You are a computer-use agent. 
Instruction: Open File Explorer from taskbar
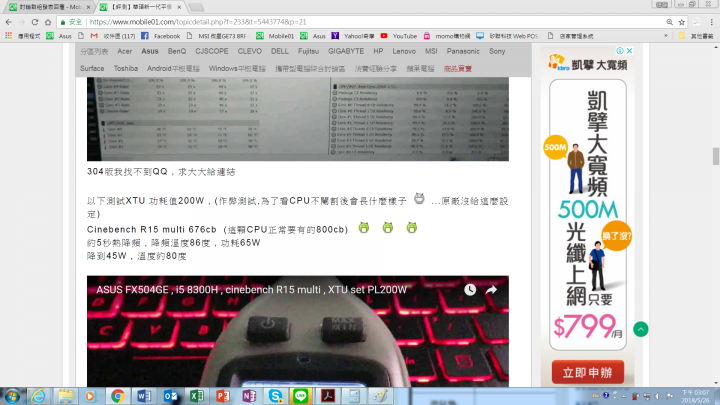(65, 396)
